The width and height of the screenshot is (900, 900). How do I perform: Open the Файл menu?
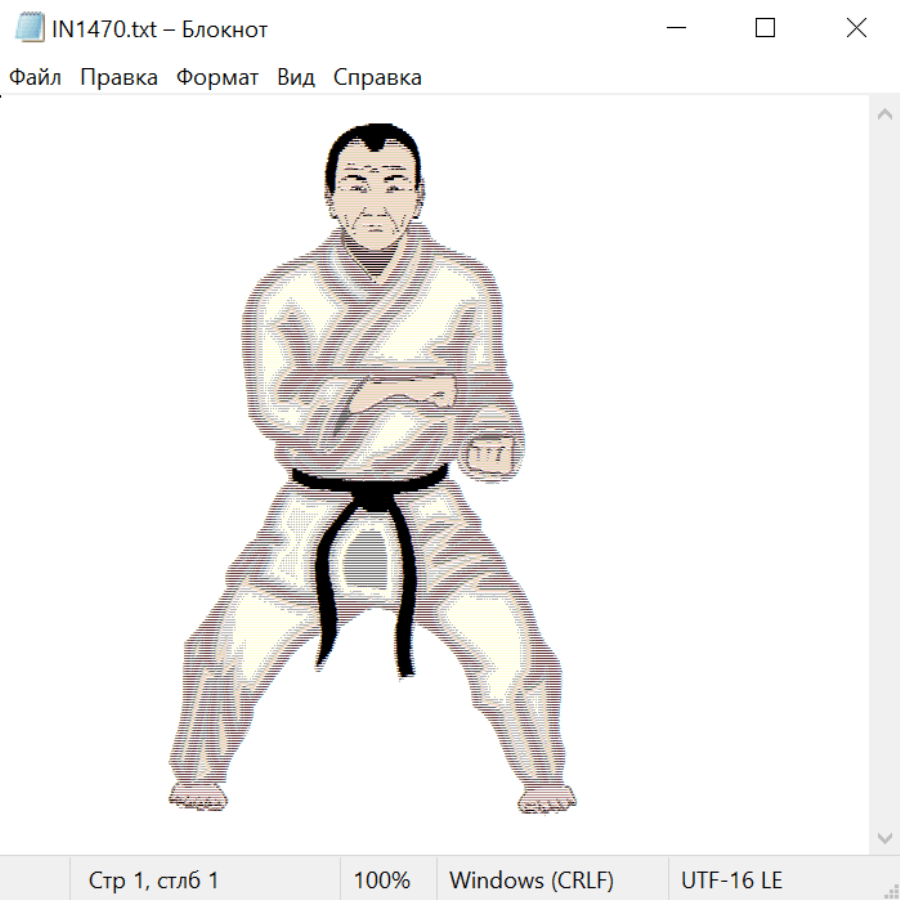pyautogui.click(x=35, y=77)
